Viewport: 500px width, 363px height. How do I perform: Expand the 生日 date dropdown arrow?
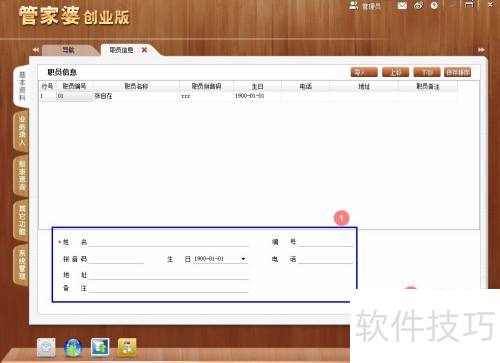243,259
